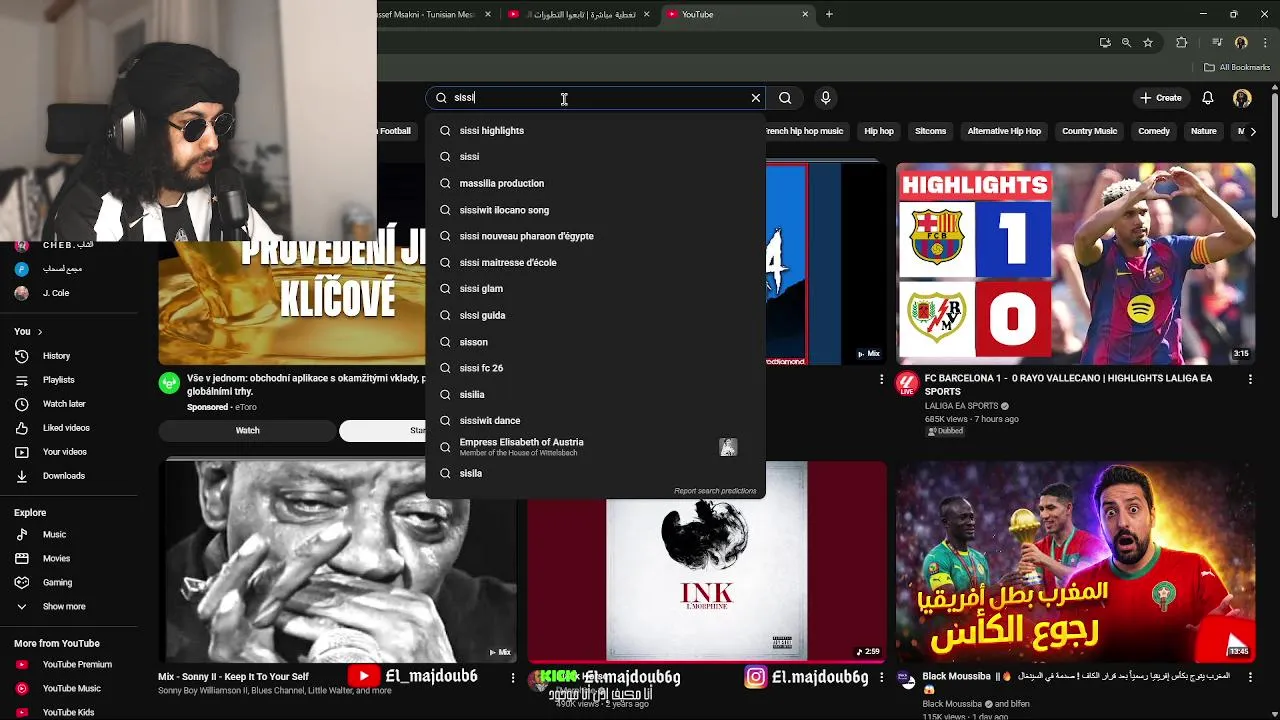
Task: Open Downloads in the sidebar
Action: pyautogui.click(x=68, y=476)
